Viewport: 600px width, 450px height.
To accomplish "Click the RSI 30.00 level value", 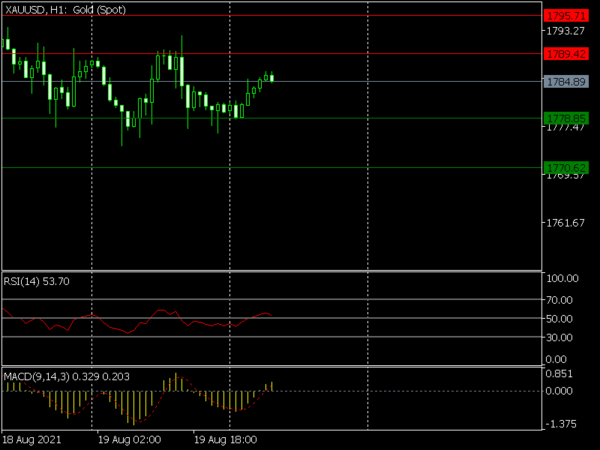I will 559,338.
